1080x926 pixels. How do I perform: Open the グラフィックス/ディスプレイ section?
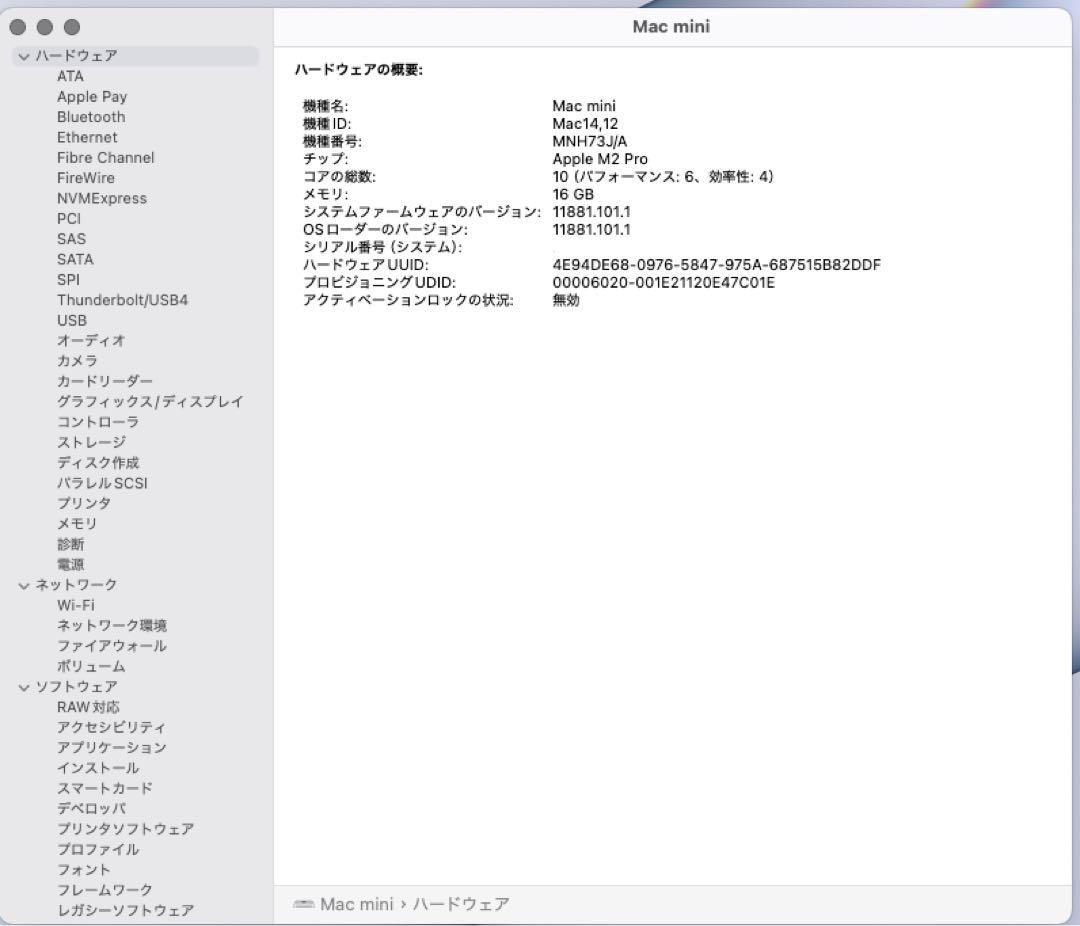point(149,401)
